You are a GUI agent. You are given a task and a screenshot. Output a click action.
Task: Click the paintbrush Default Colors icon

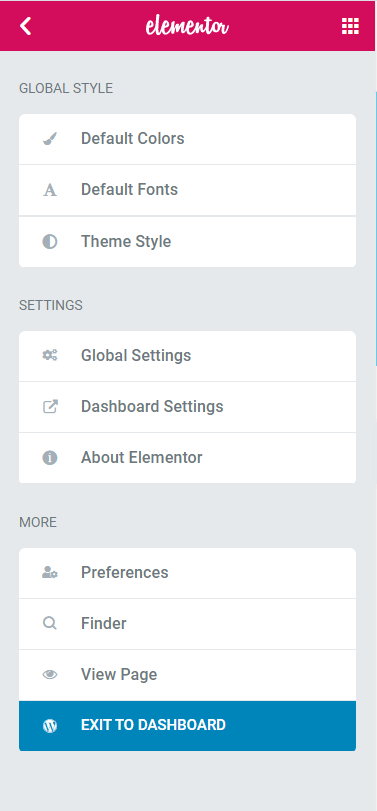(x=50, y=139)
